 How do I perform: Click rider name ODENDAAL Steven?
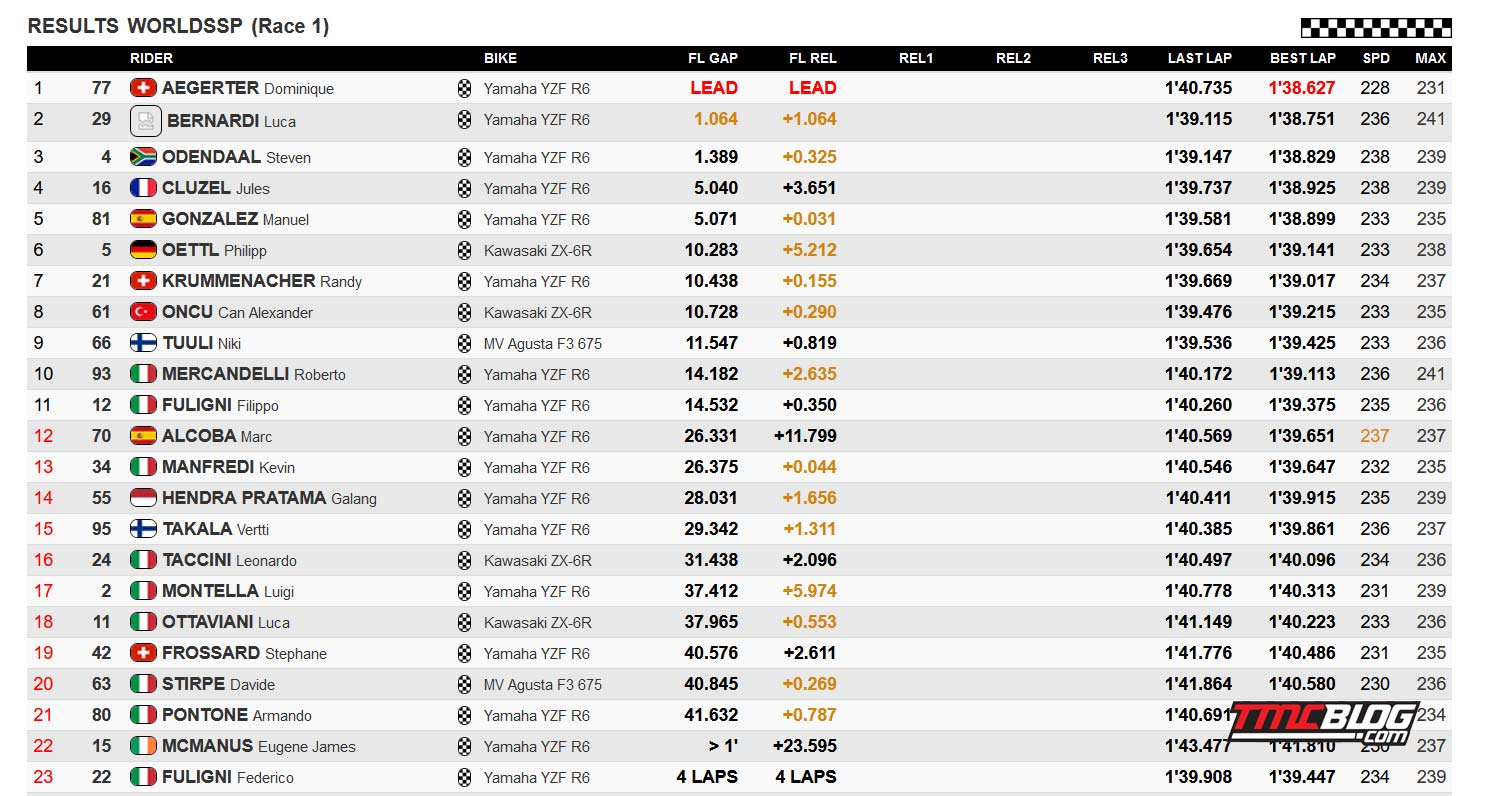pos(236,157)
